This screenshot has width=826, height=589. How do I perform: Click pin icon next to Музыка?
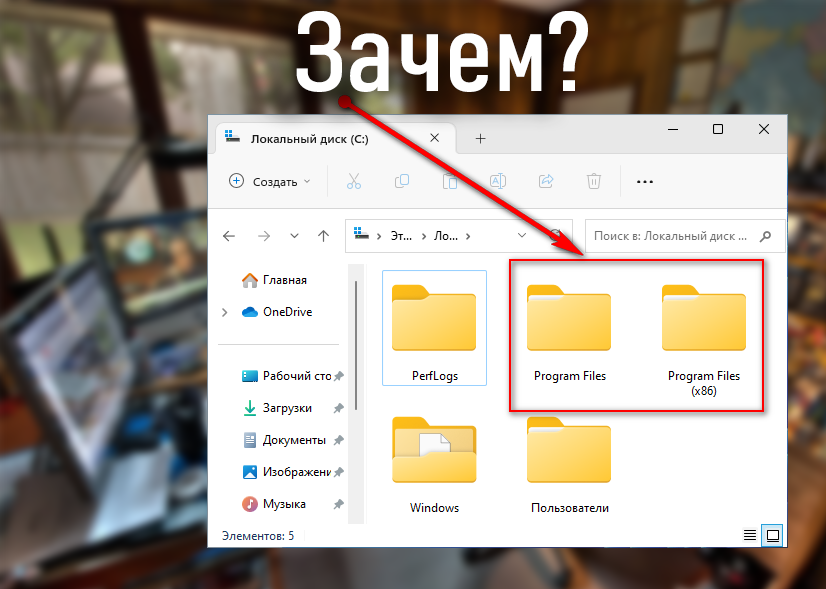pos(339,504)
